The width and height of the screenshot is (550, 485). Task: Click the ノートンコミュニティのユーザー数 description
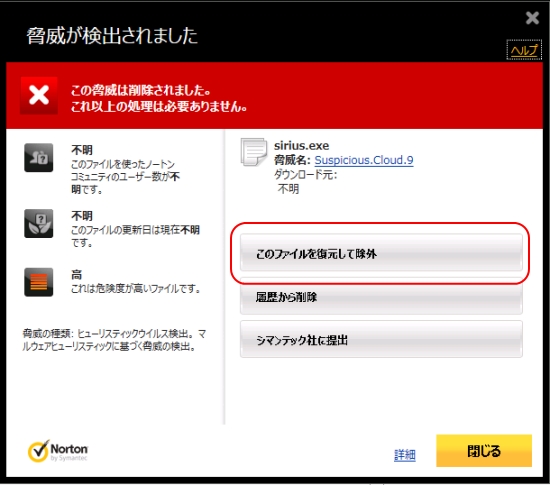click(x=125, y=177)
